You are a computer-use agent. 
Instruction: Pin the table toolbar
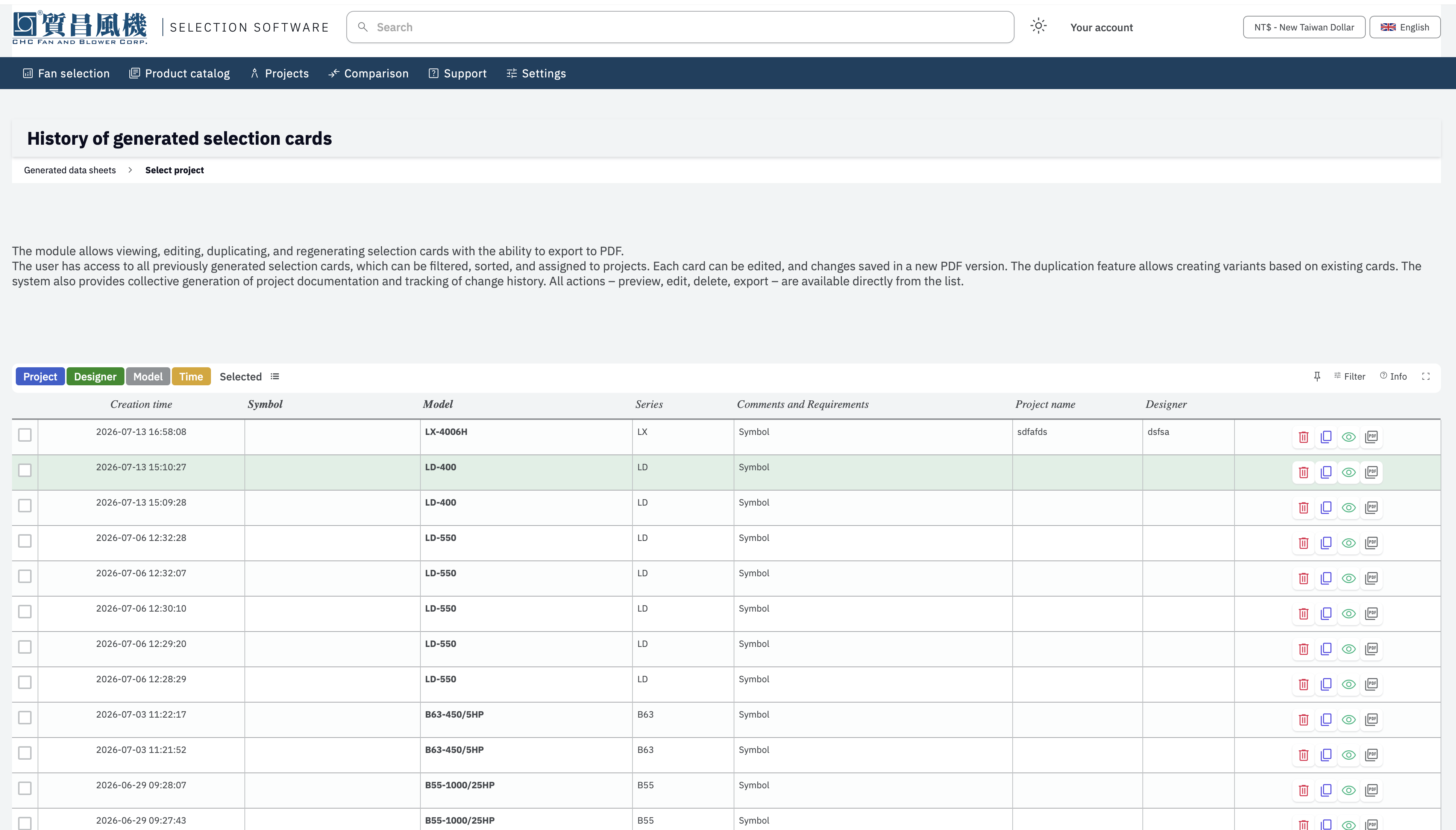(x=1317, y=376)
